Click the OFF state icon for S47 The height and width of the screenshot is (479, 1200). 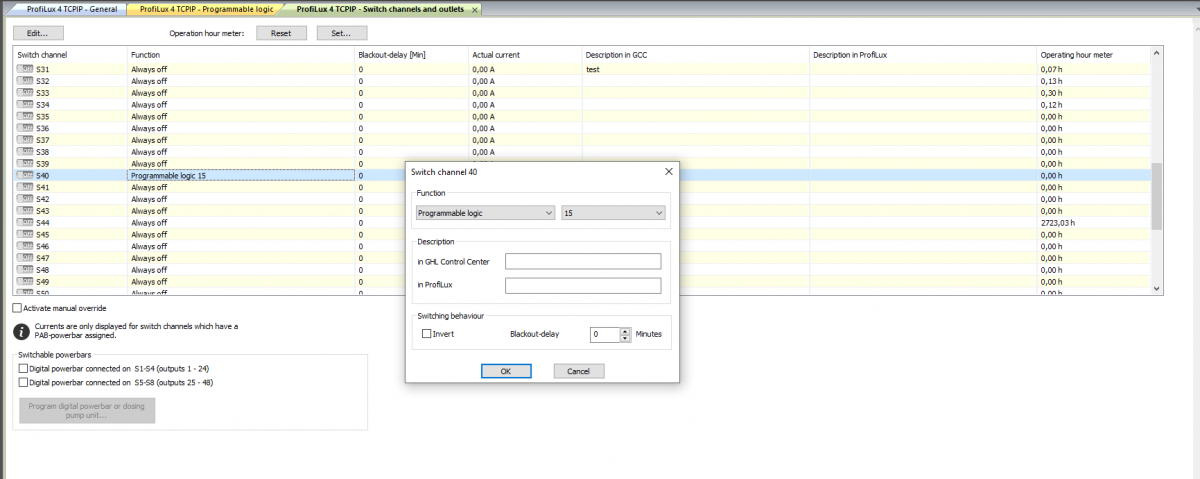point(25,258)
